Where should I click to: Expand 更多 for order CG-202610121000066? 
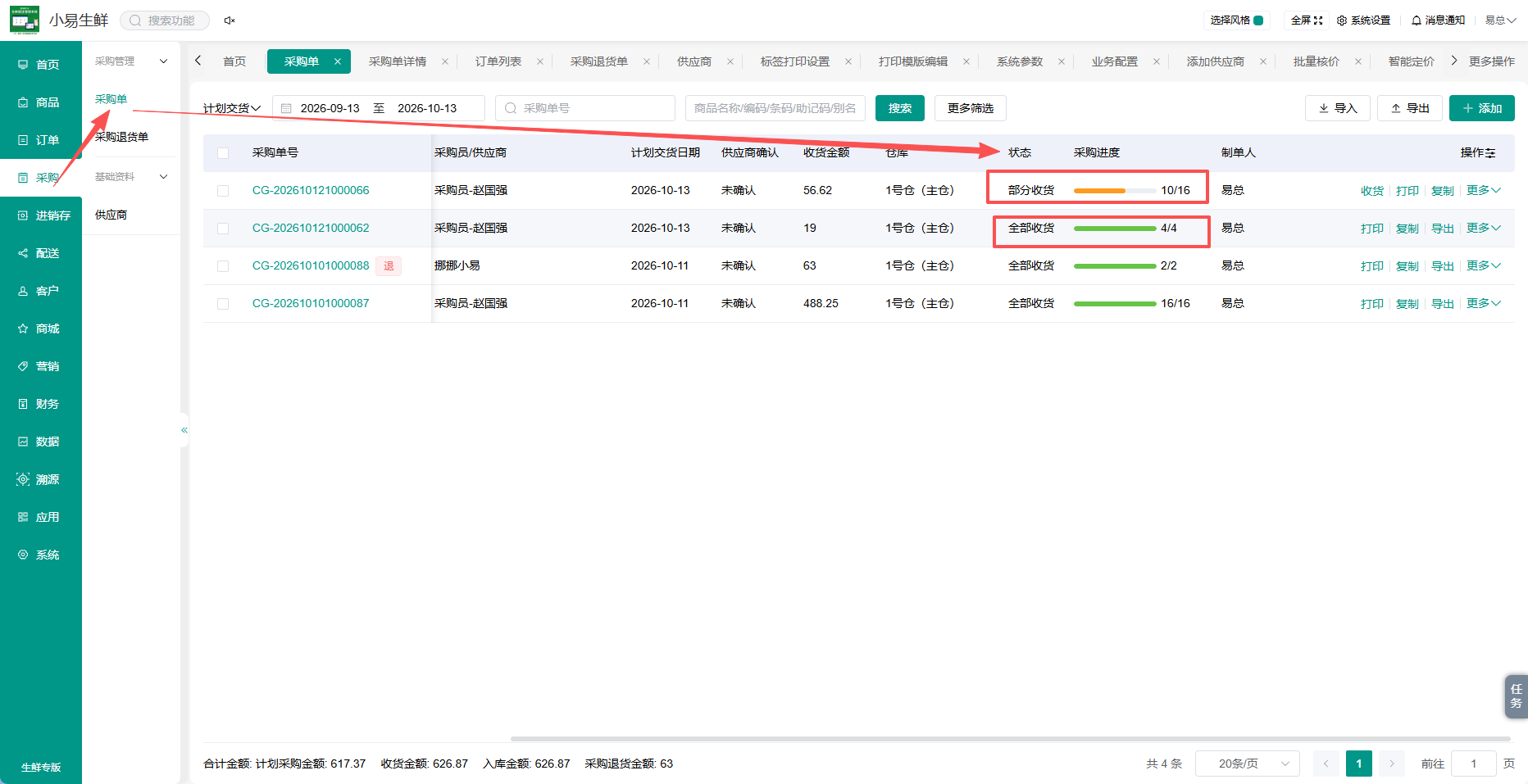coord(1483,190)
